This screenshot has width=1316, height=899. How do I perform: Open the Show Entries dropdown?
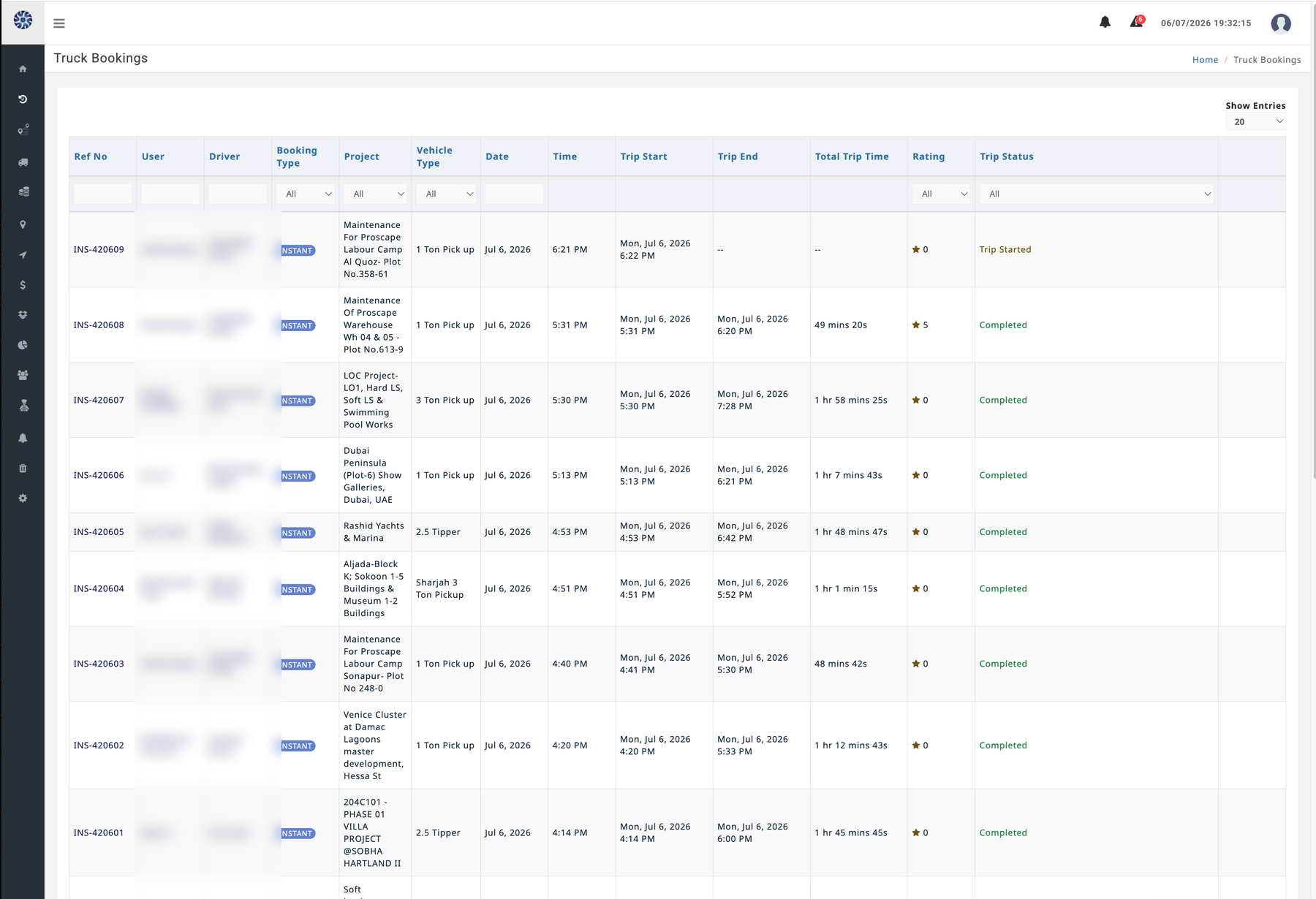tap(1255, 122)
